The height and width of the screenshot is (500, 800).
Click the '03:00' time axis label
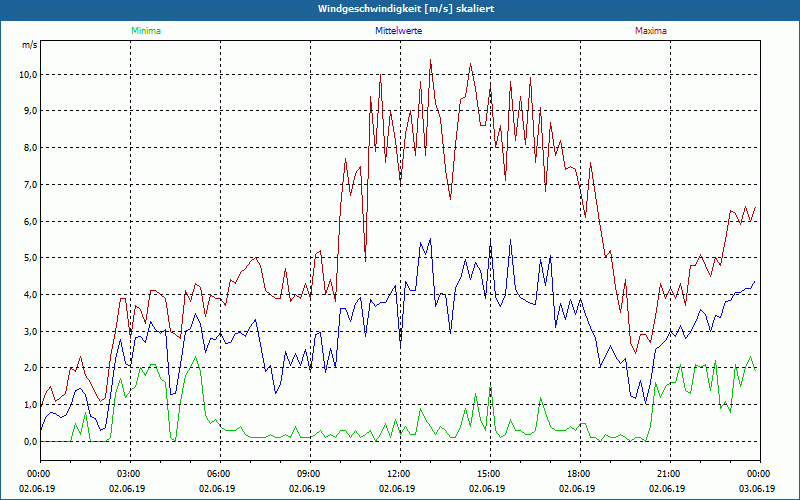130,474
